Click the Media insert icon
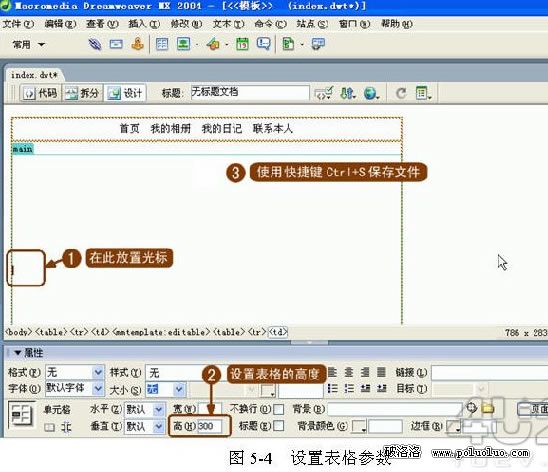 [213, 44]
